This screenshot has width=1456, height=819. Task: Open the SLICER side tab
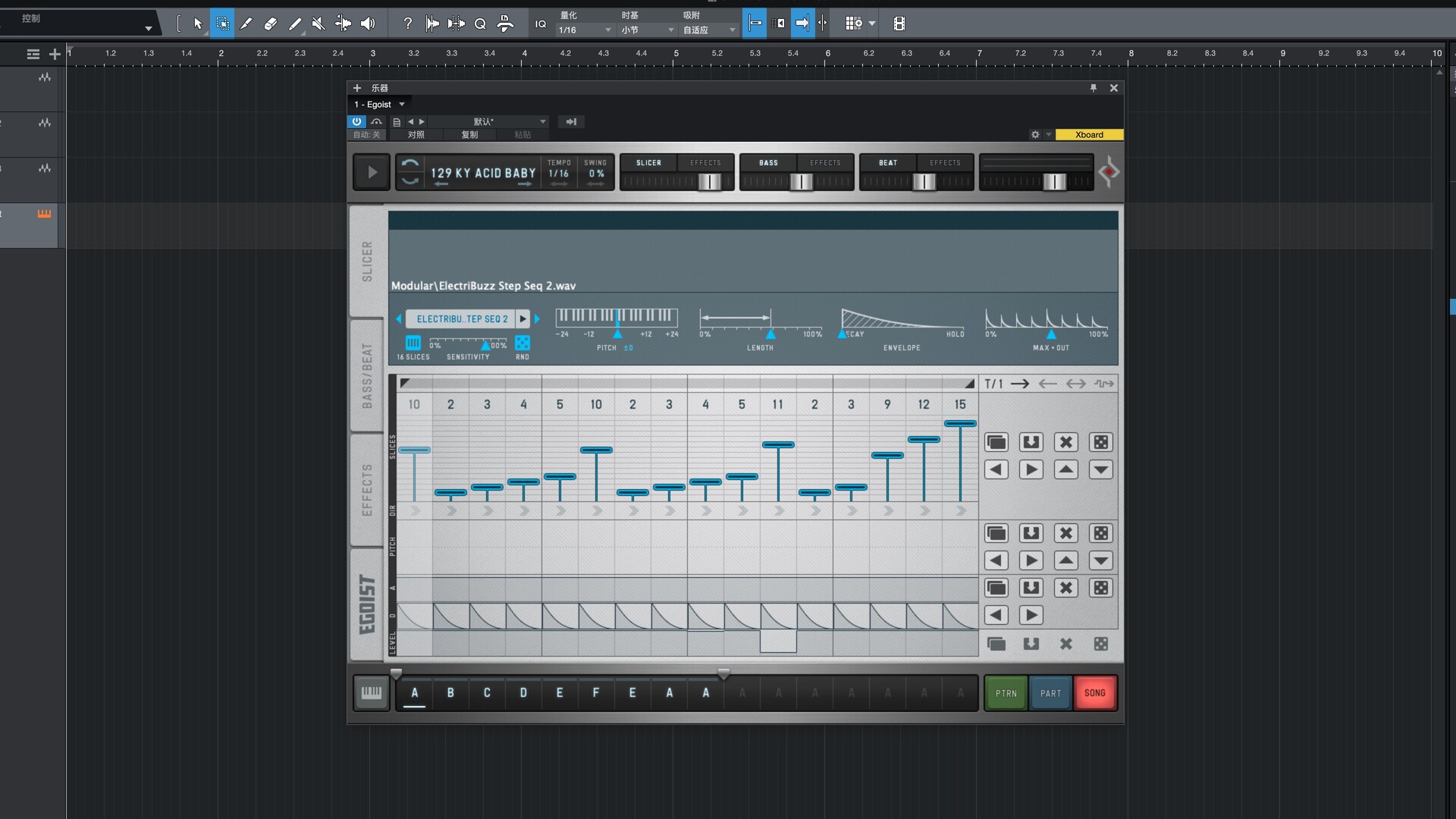(x=367, y=261)
